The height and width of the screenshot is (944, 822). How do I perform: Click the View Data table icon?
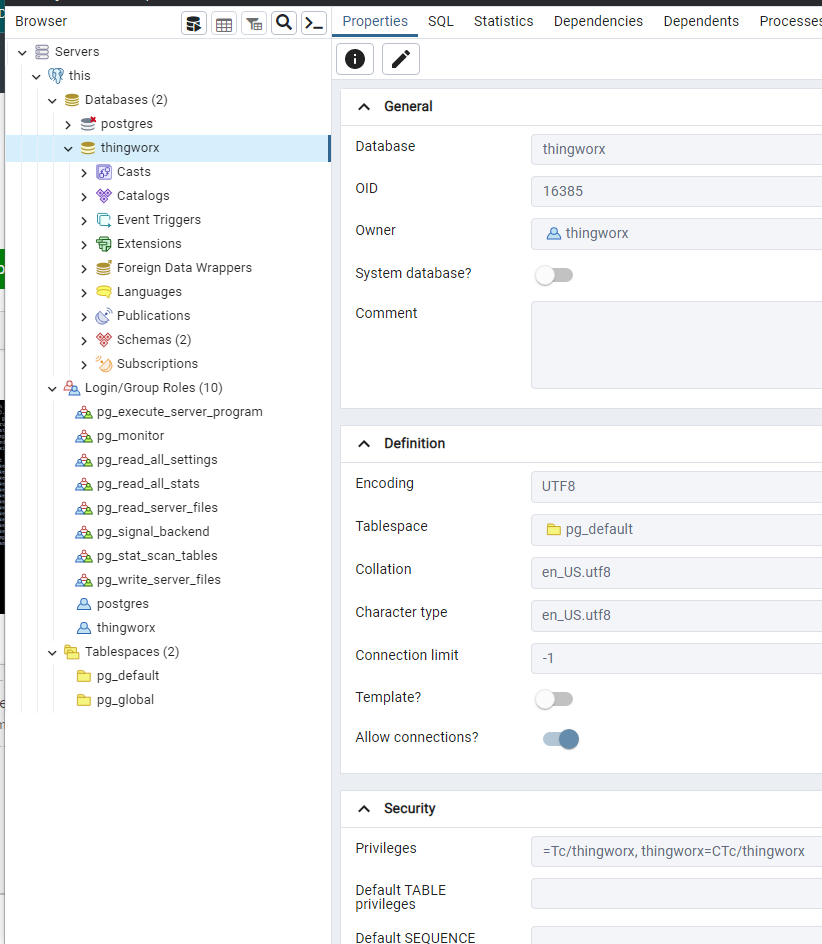coord(224,23)
